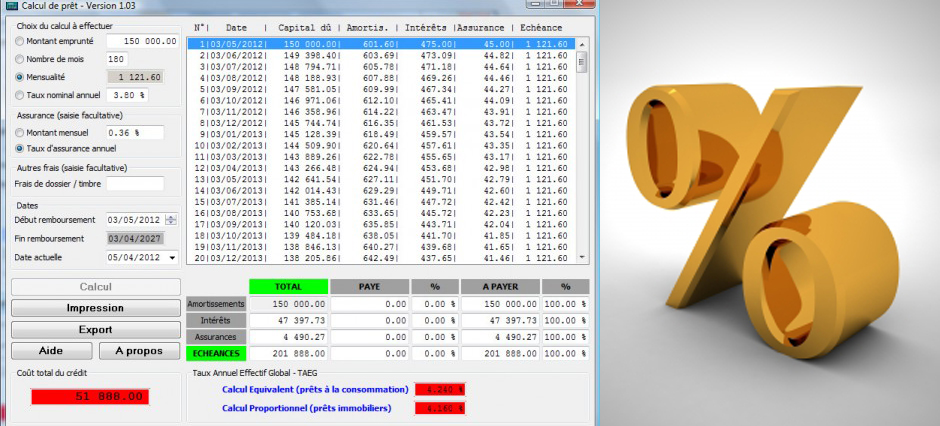This screenshot has height=426, width=940.
Task: Select the Montant emprunté radio button
Action: point(21,41)
